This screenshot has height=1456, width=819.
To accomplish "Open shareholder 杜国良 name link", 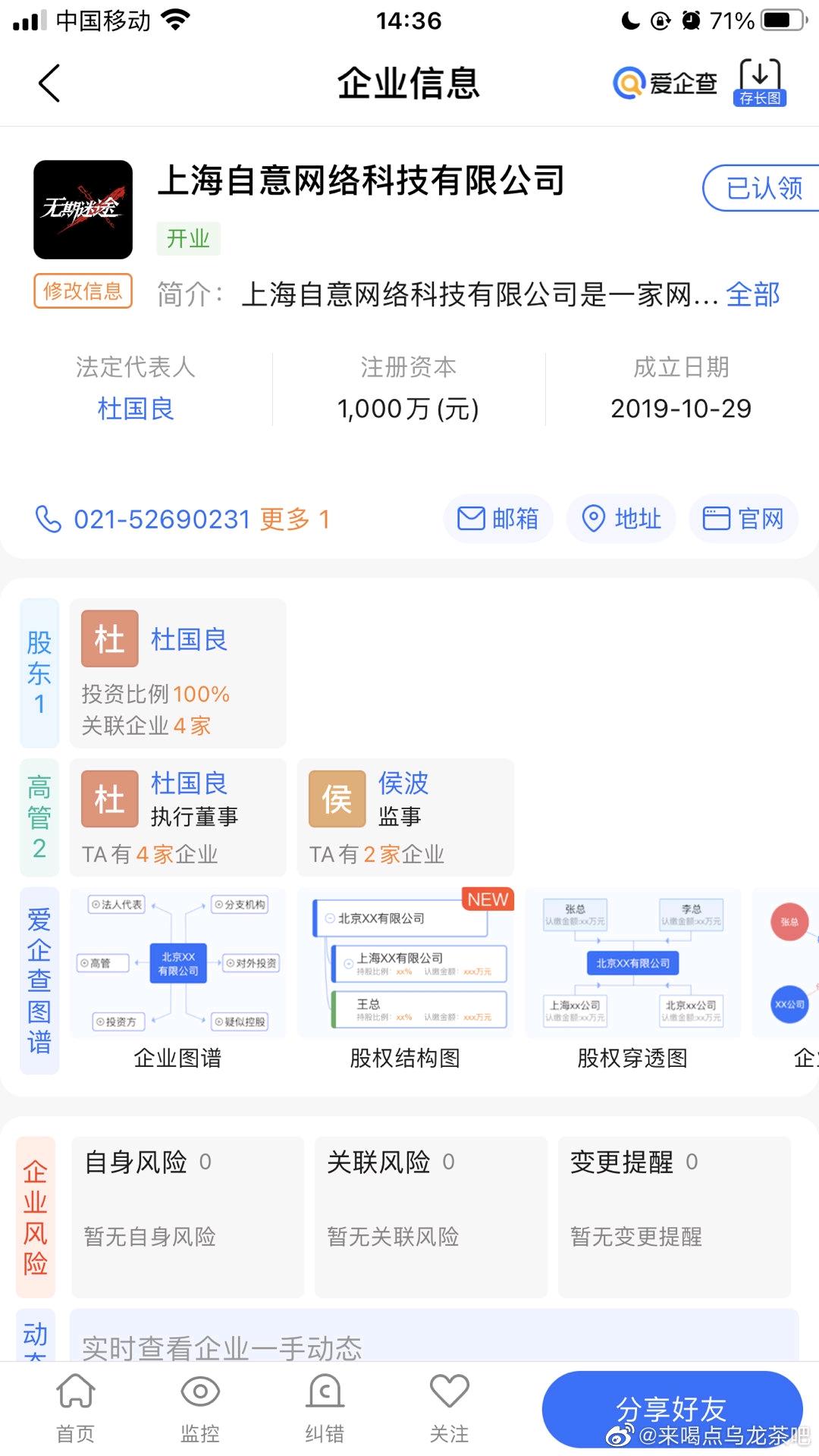I will point(189,639).
